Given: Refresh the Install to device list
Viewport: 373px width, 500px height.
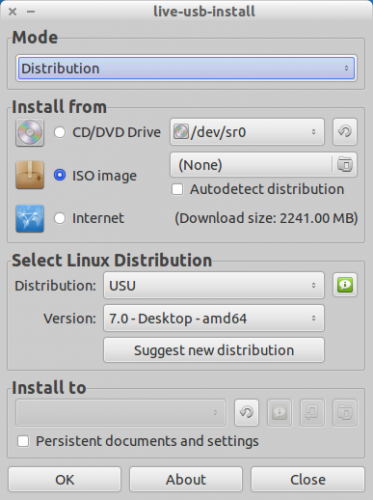Looking at the screenshot, I should pos(246,413).
